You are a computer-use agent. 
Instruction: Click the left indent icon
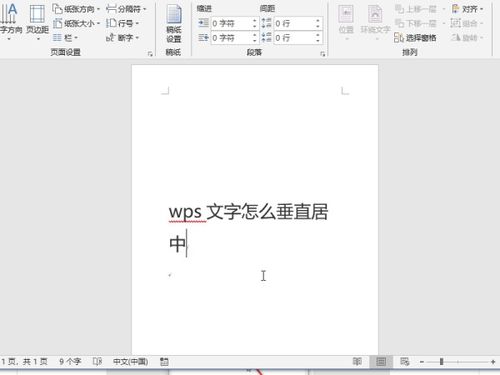tap(203, 23)
